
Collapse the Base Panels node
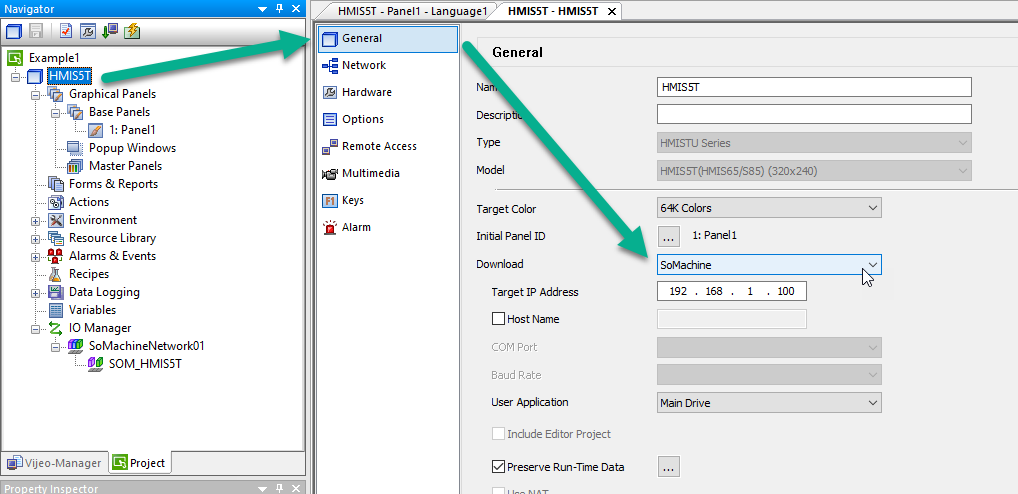(x=55, y=112)
